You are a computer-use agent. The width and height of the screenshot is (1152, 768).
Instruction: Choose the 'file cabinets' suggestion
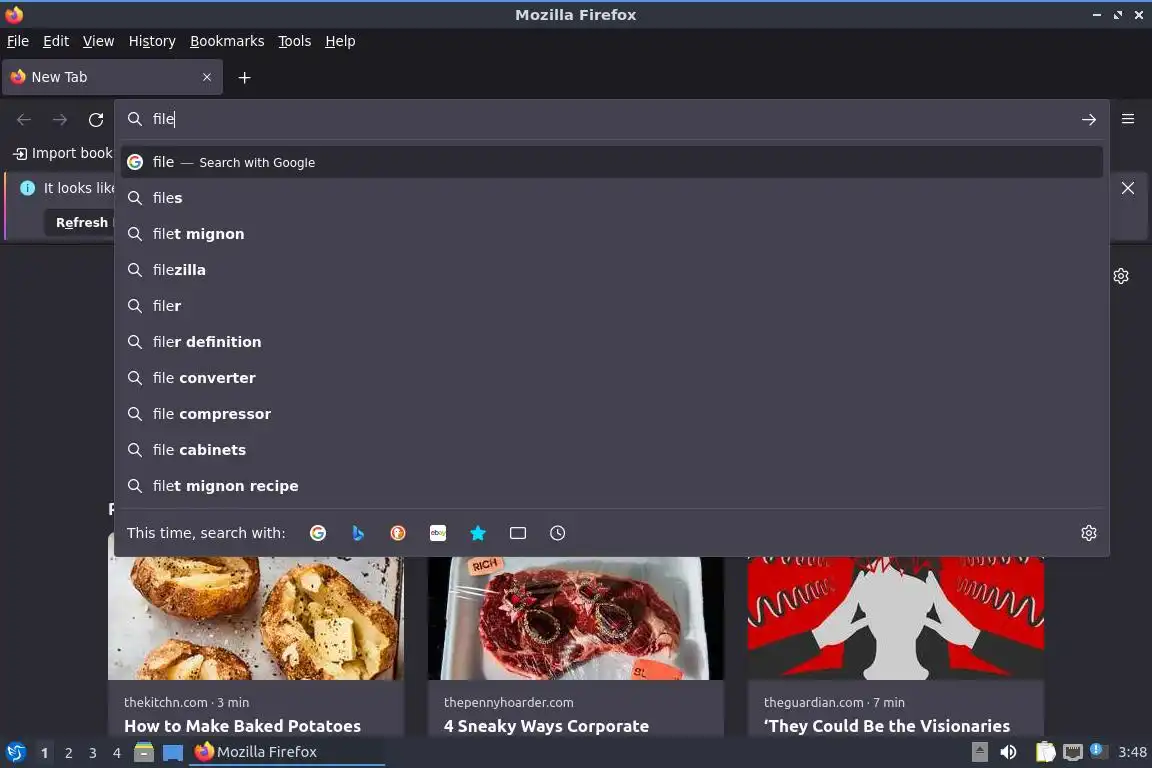click(611, 450)
